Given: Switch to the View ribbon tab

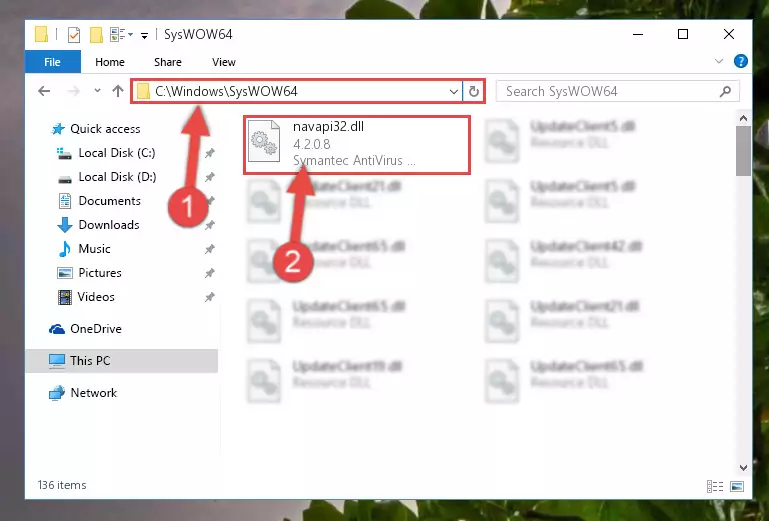Looking at the screenshot, I should click(224, 62).
